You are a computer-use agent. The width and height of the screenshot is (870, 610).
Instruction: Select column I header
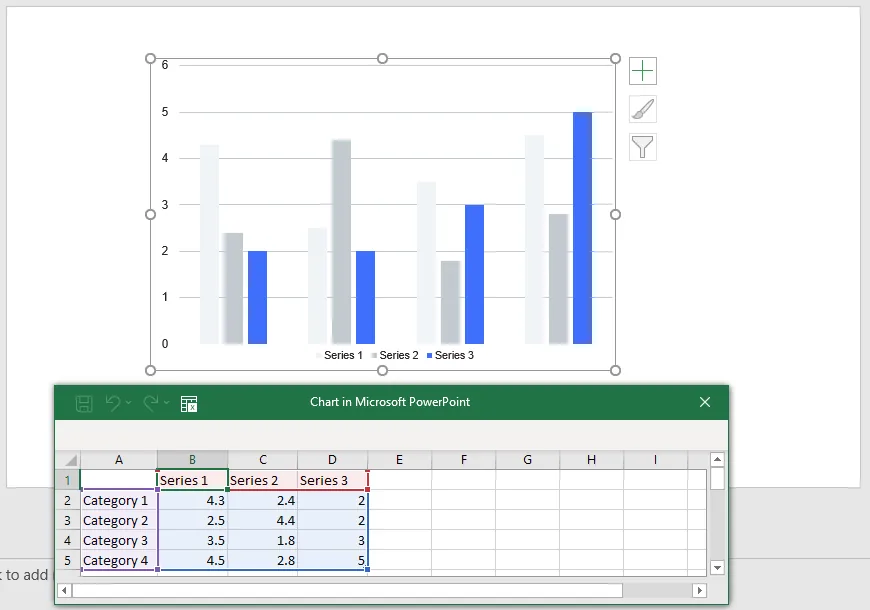point(655,460)
